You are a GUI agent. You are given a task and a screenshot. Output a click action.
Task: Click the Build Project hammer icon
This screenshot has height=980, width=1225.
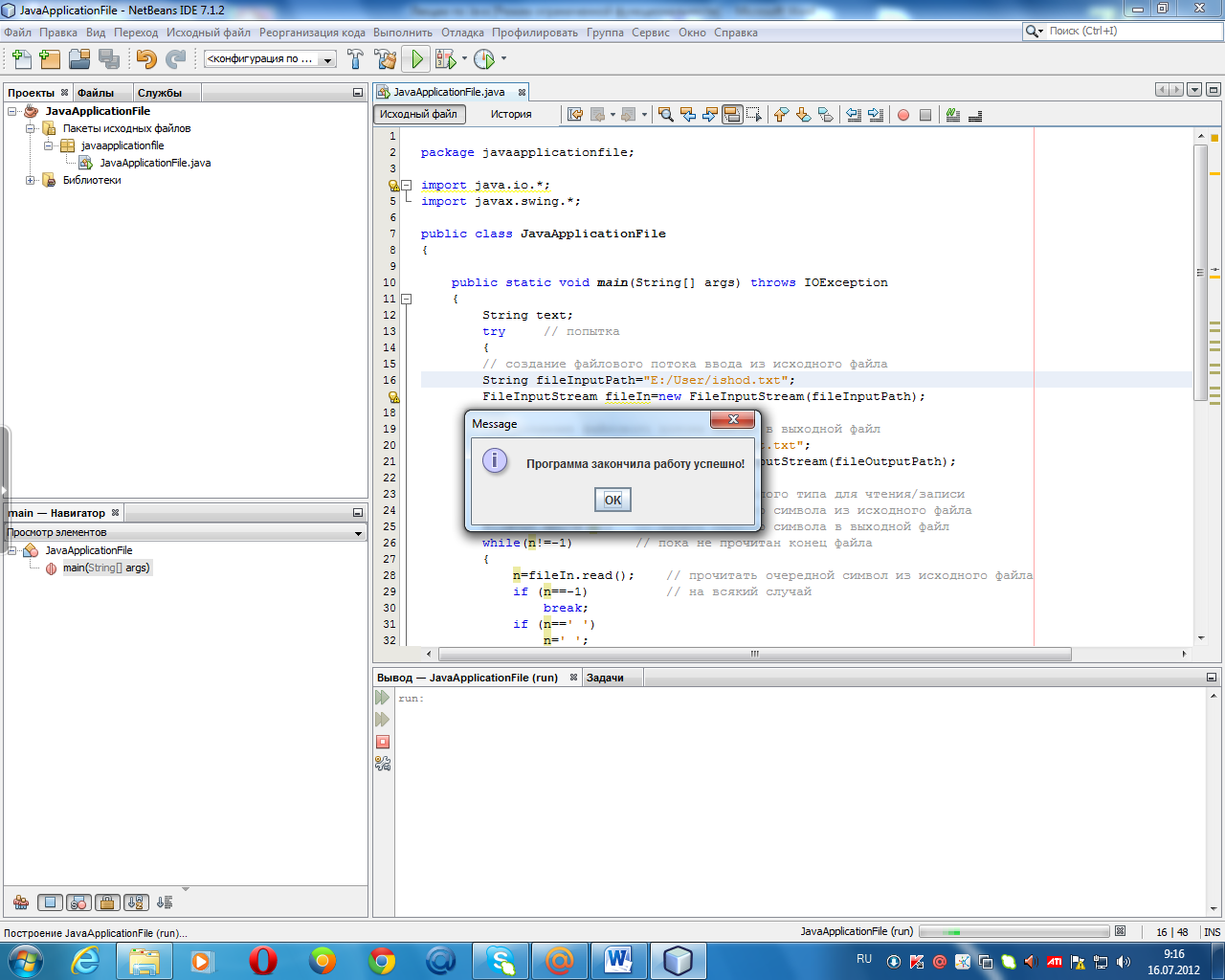(355, 59)
